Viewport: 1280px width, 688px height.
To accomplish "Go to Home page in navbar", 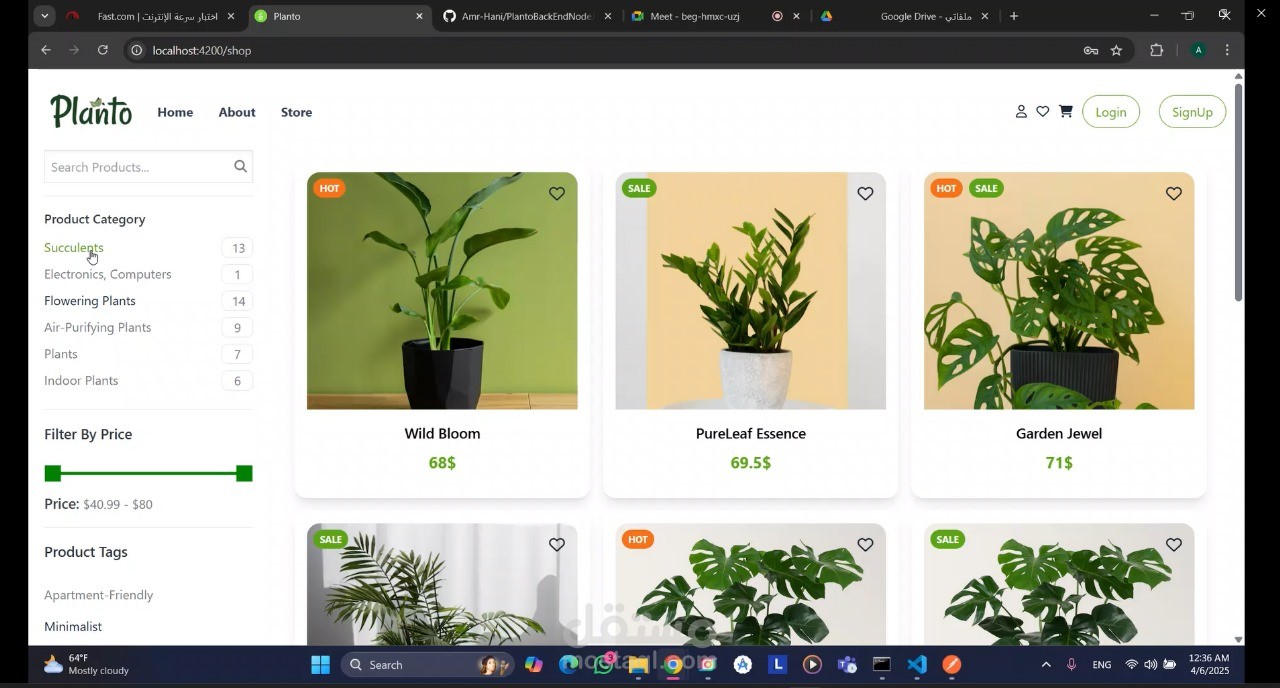I will (x=175, y=112).
